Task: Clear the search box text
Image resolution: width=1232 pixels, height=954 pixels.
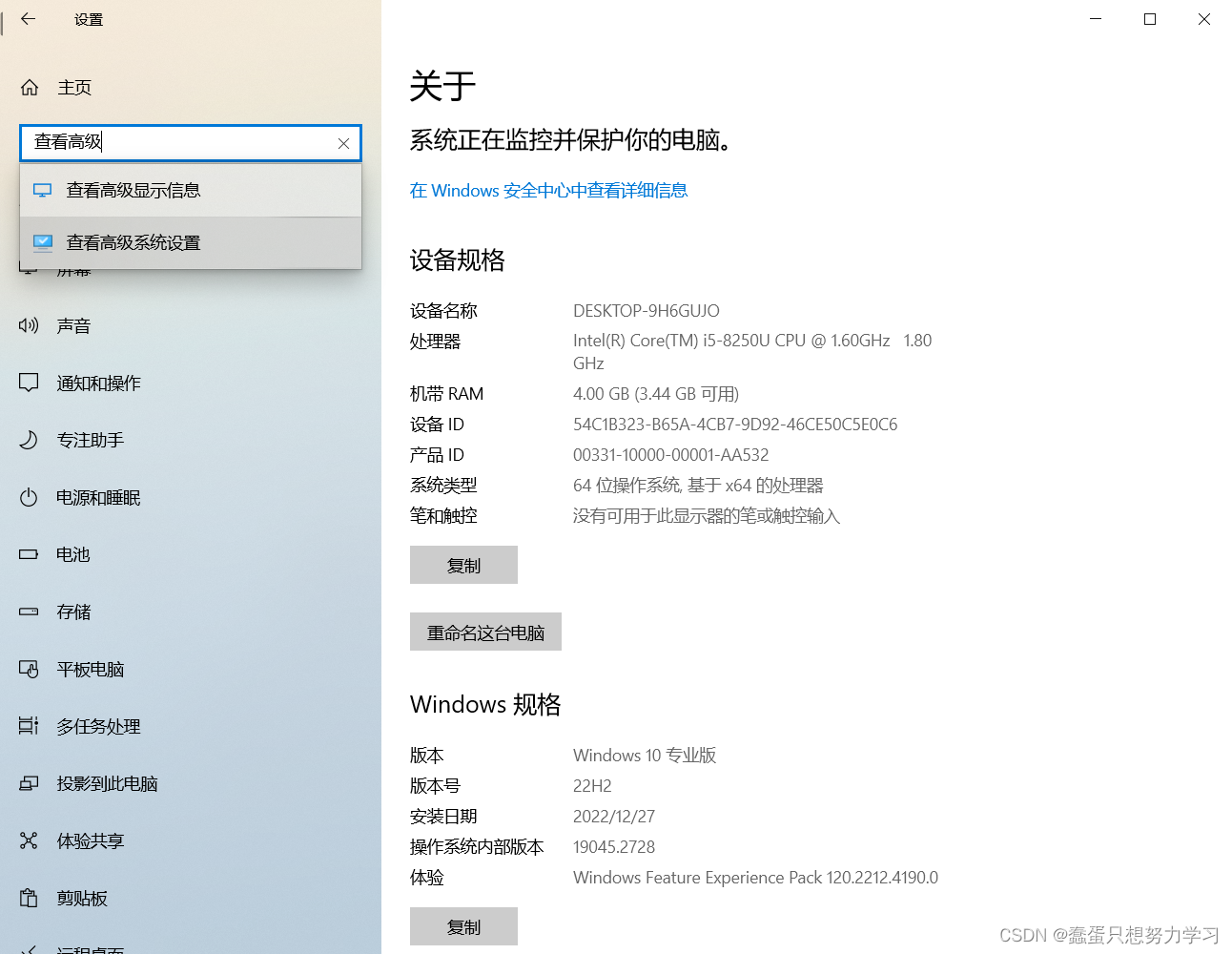Action: point(342,143)
